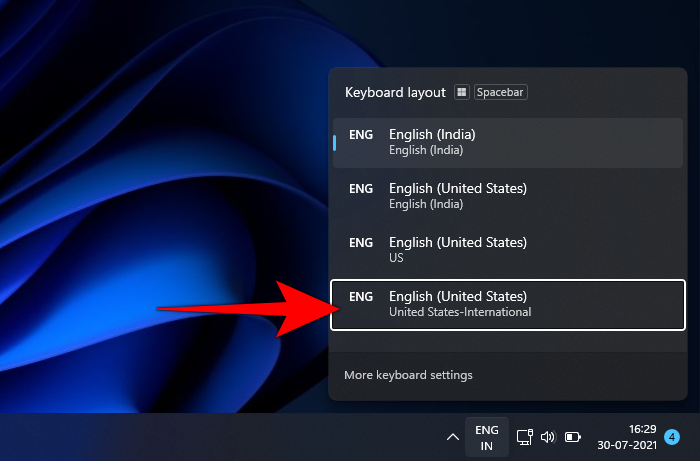Choose English (United States) US layout

point(508,250)
